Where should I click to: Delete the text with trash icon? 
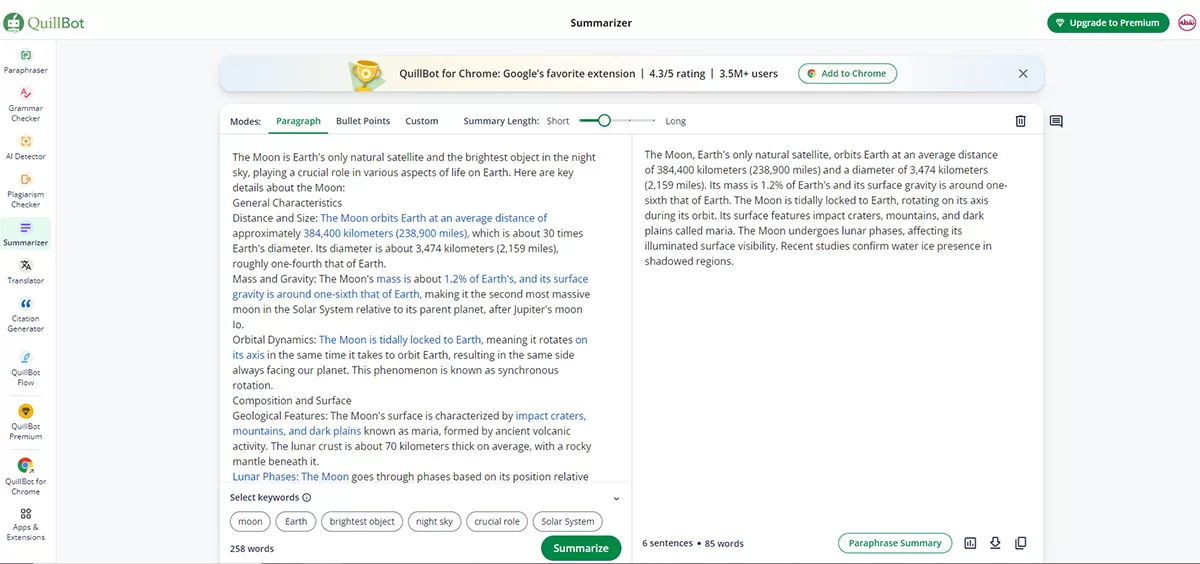[x=1020, y=121]
